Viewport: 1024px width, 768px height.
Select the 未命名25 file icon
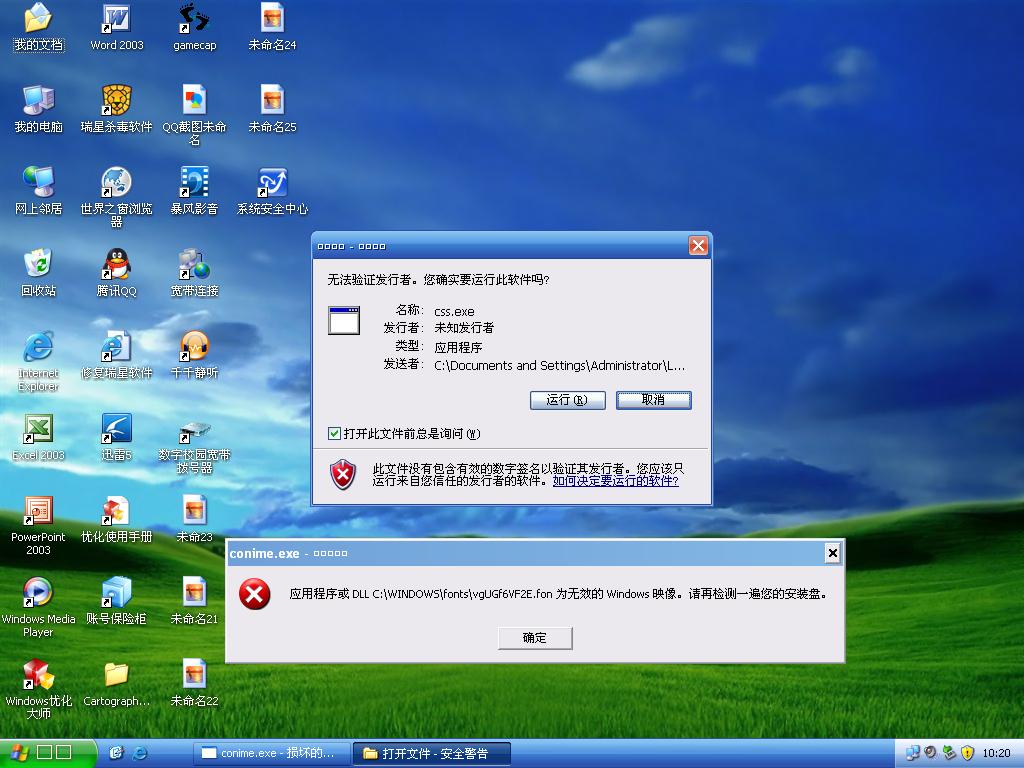coord(272,109)
